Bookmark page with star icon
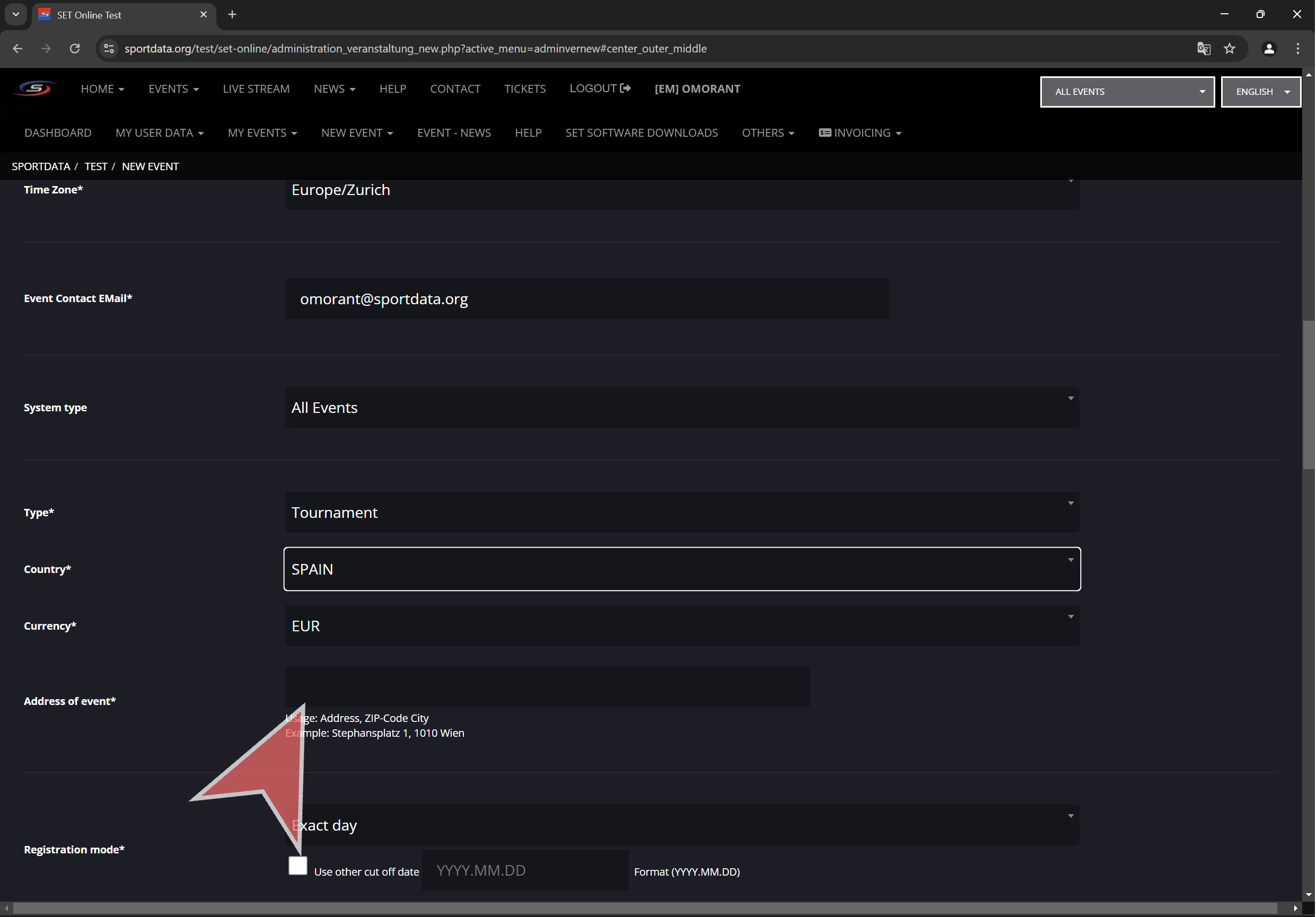Viewport: 1316px width, 917px height. click(x=1230, y=49)
